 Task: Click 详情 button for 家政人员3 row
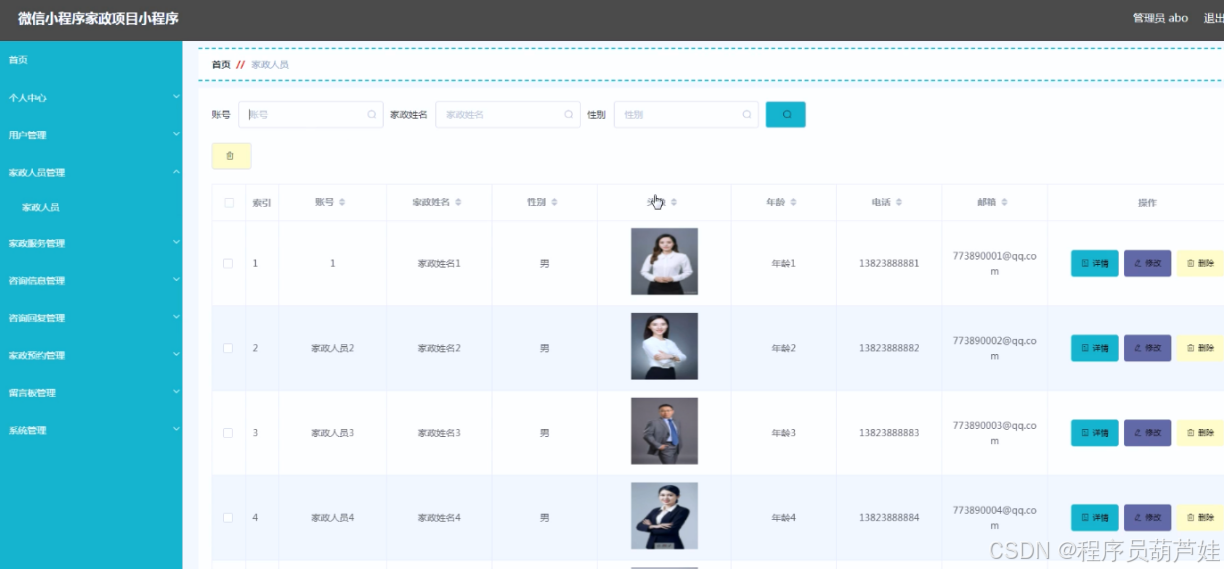point(1095,433)
